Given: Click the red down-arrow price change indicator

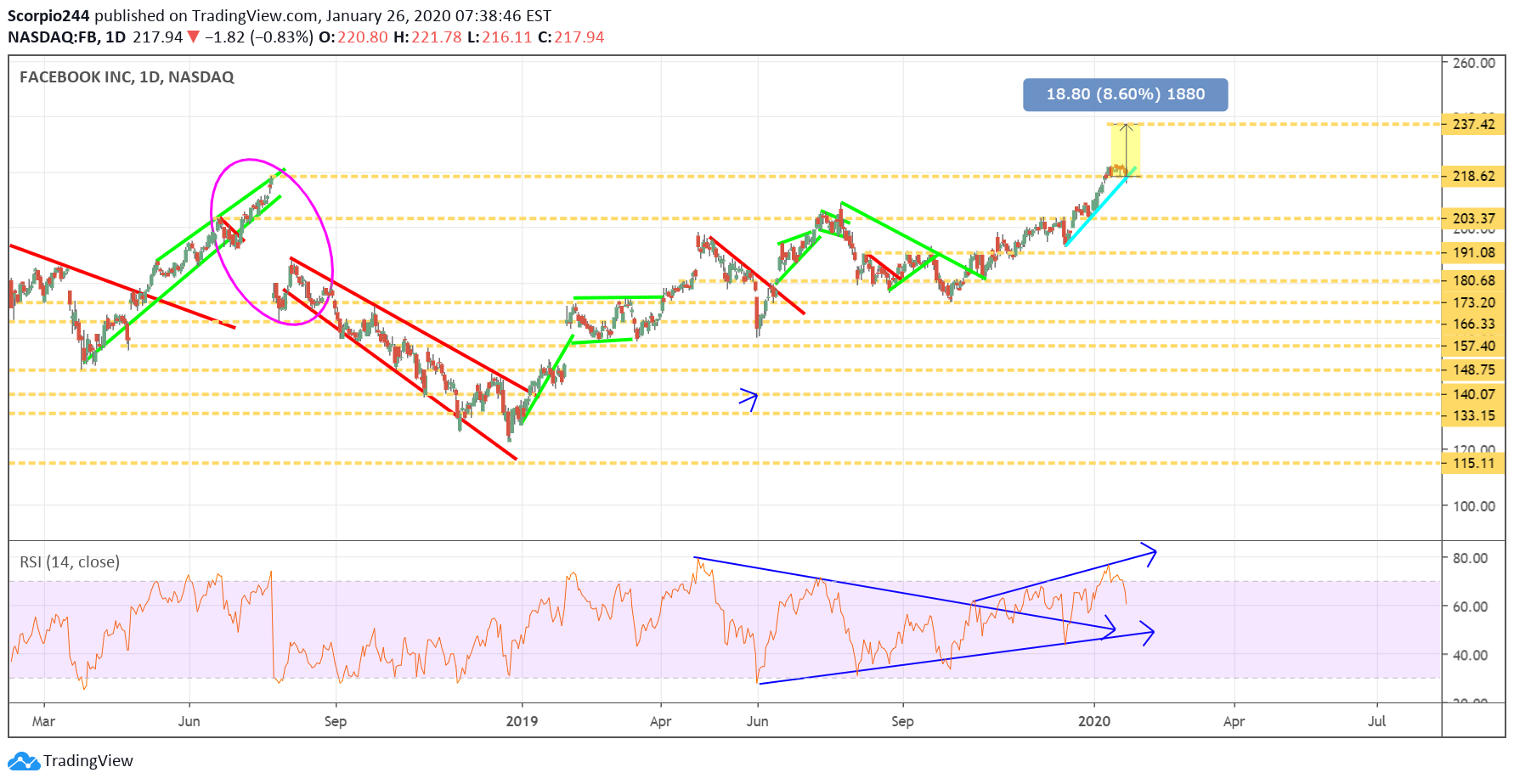Looking at the screenshot, I should tap(194, 37).
